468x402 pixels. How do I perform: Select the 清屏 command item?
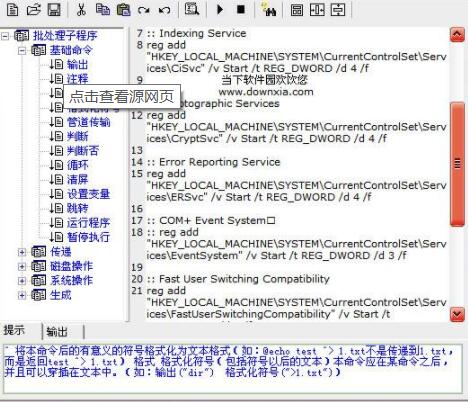click(x=77, y=179)
